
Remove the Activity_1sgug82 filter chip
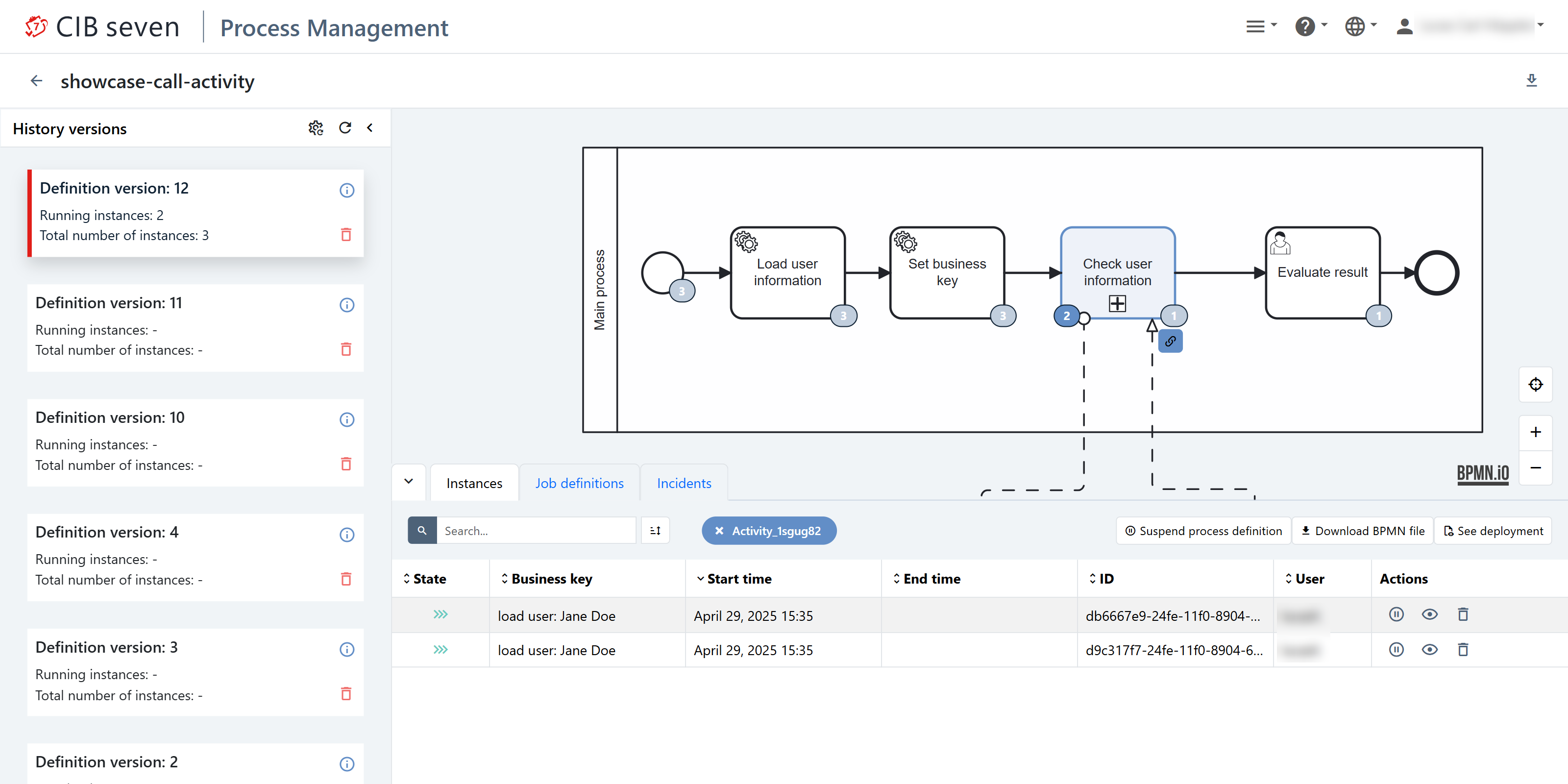click(x=719, y=531)
